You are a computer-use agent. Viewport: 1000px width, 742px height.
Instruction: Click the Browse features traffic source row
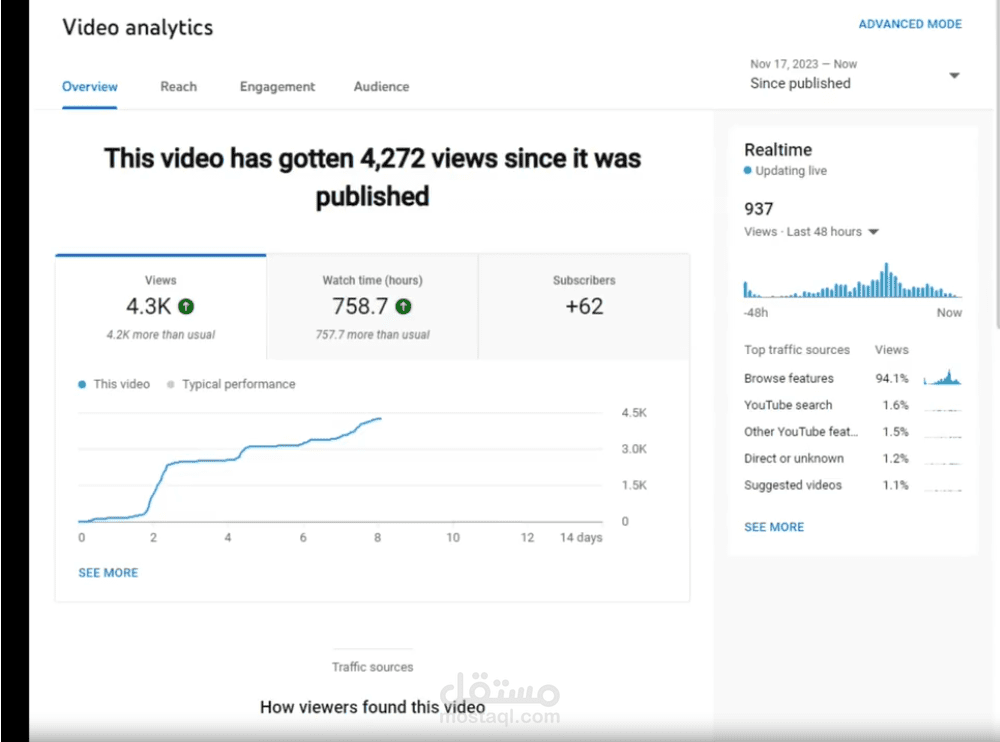[853, 378]
